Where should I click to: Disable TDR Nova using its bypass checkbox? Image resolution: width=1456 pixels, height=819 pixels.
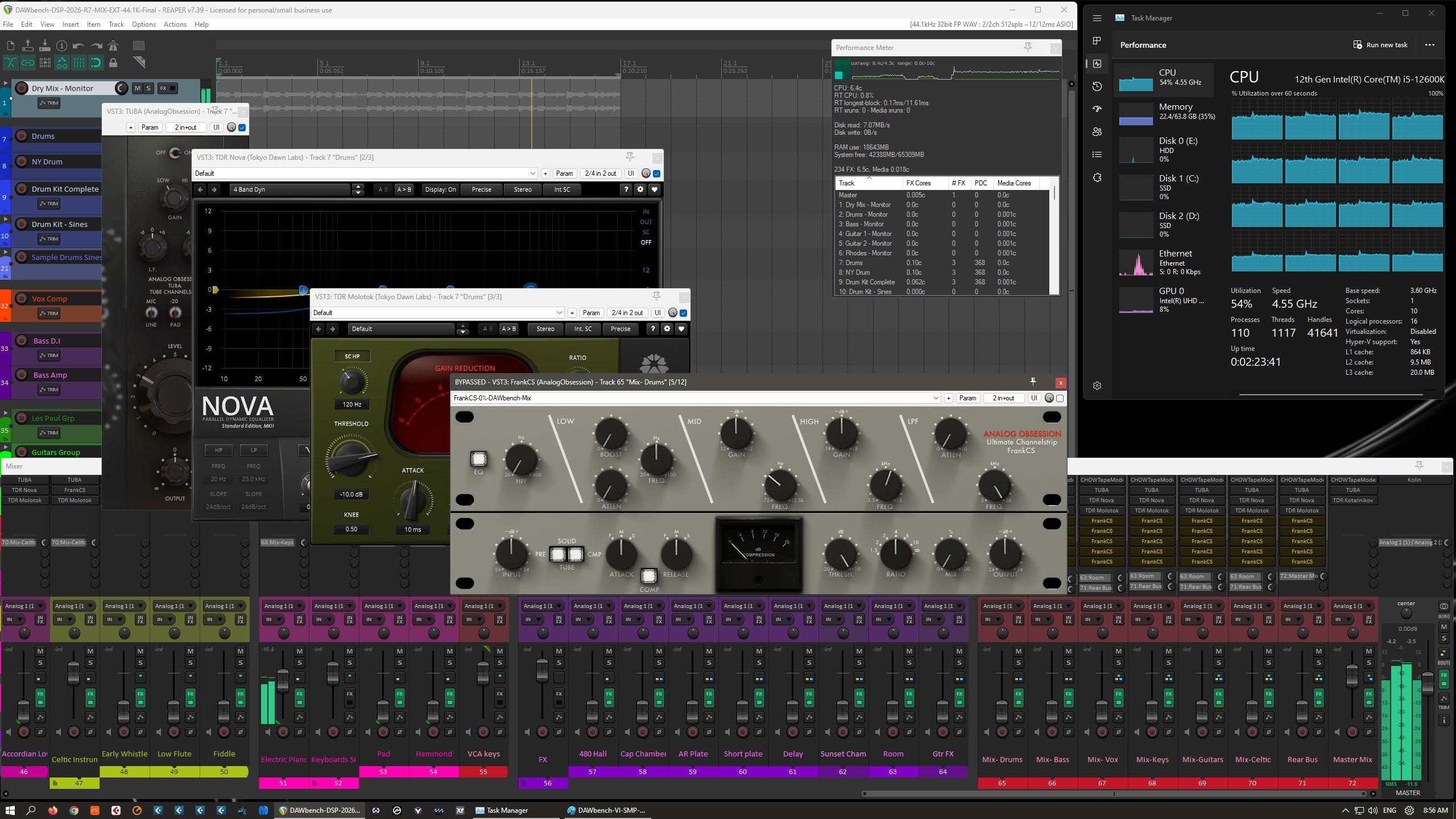(657, 173)
